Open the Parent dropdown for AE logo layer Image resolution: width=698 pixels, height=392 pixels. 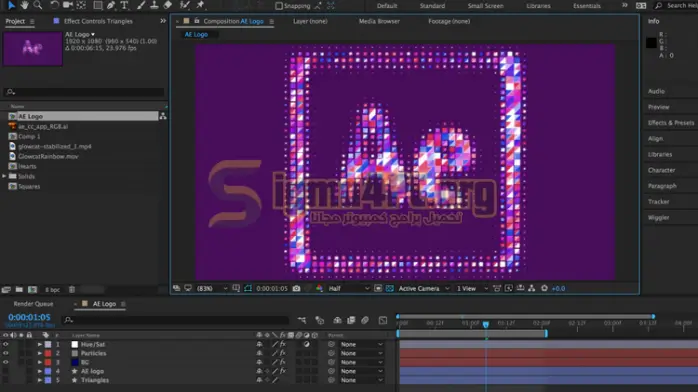(361, 371)
